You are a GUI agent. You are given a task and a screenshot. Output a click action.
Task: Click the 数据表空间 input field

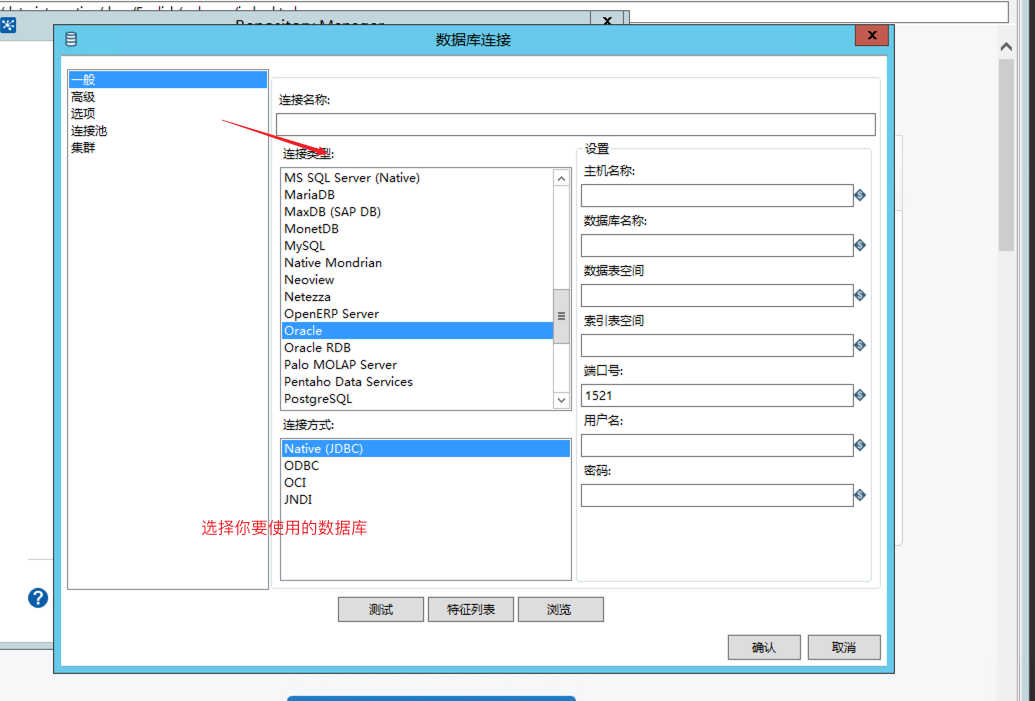(x=717, y=295)
